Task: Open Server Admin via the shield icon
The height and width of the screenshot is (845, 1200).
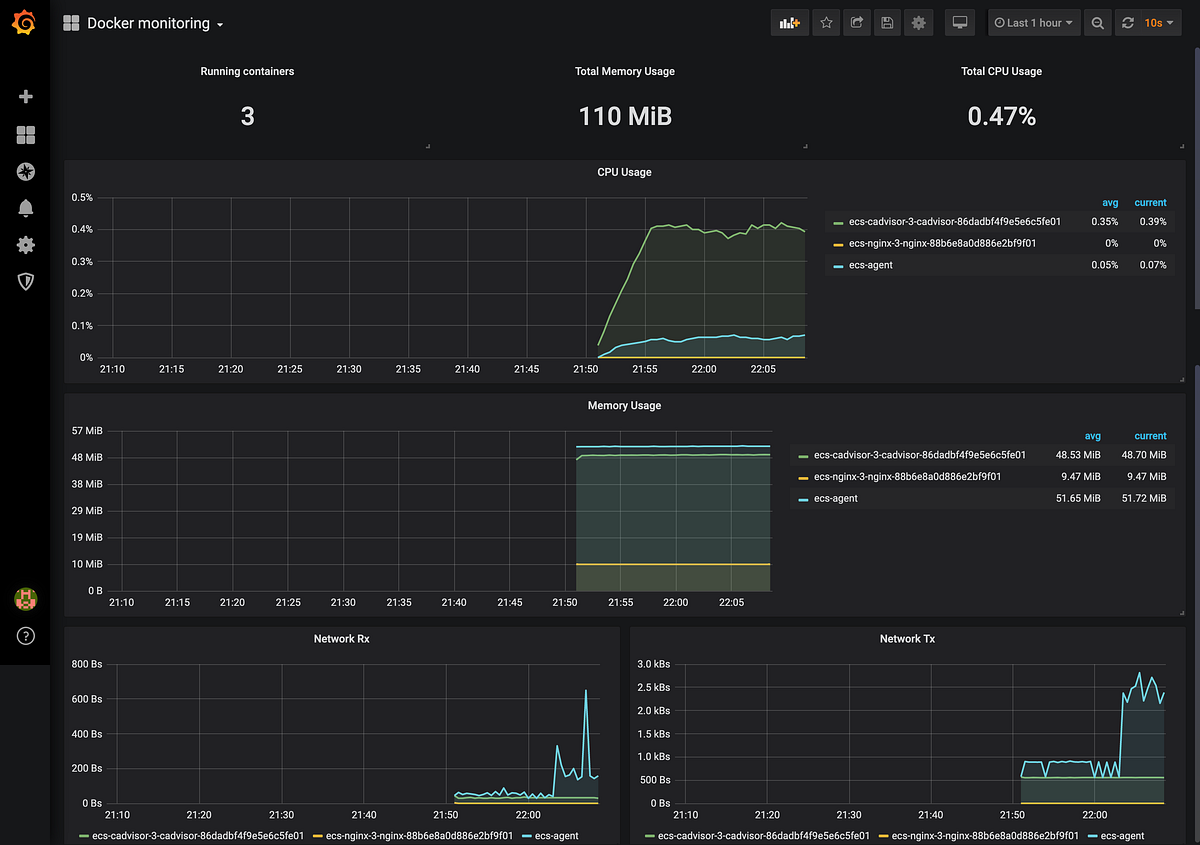Action: (x=25, y=281)
